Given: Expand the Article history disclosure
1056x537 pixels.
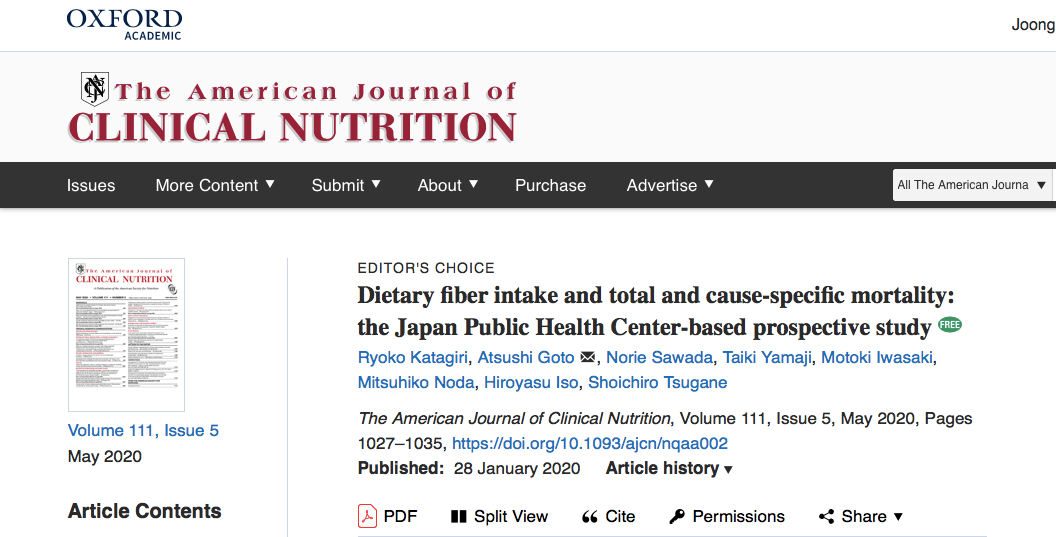Looking at the screenshot, I should coord(669,468).
